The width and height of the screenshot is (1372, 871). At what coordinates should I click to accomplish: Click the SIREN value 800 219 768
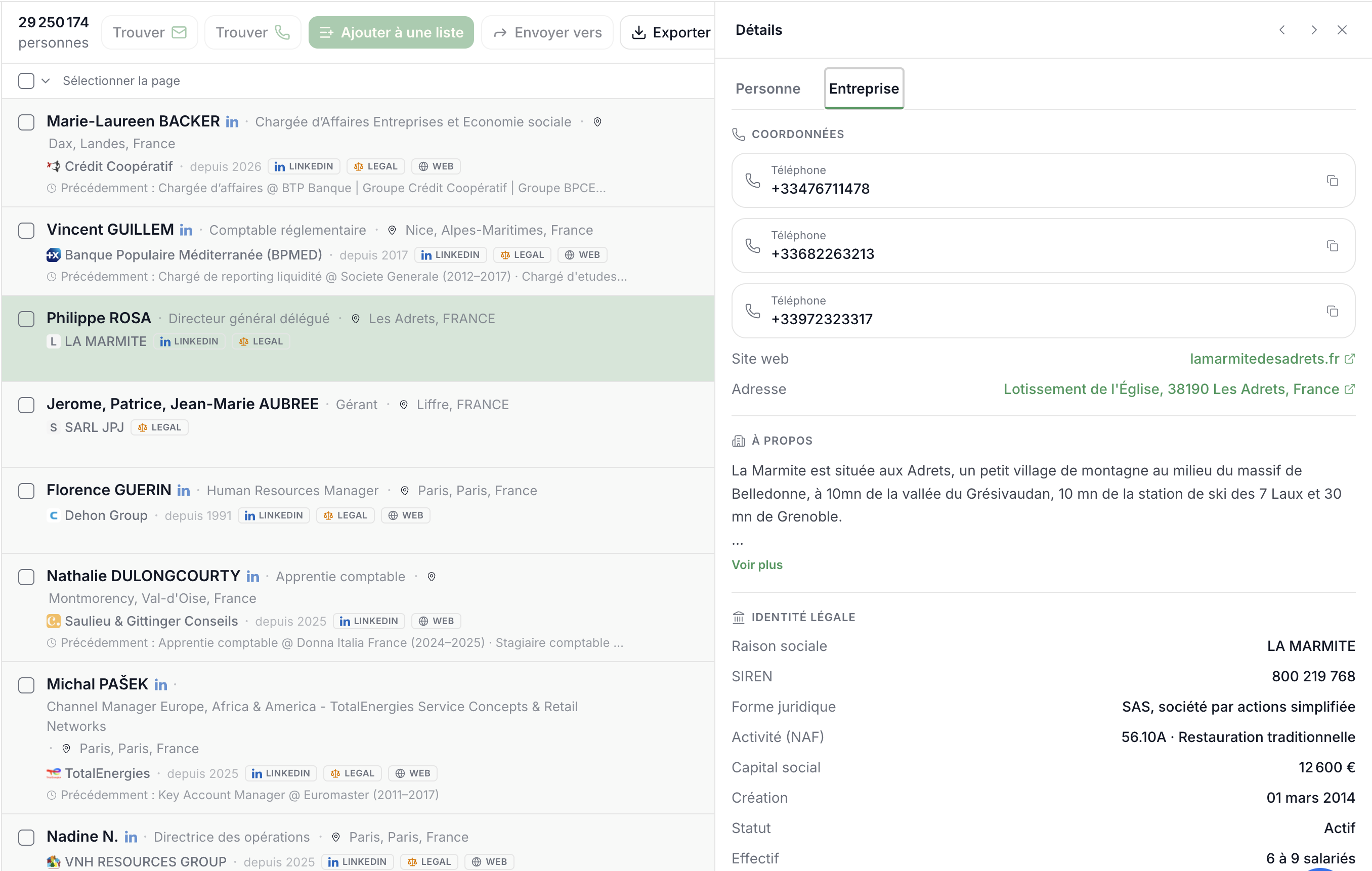1313,676
